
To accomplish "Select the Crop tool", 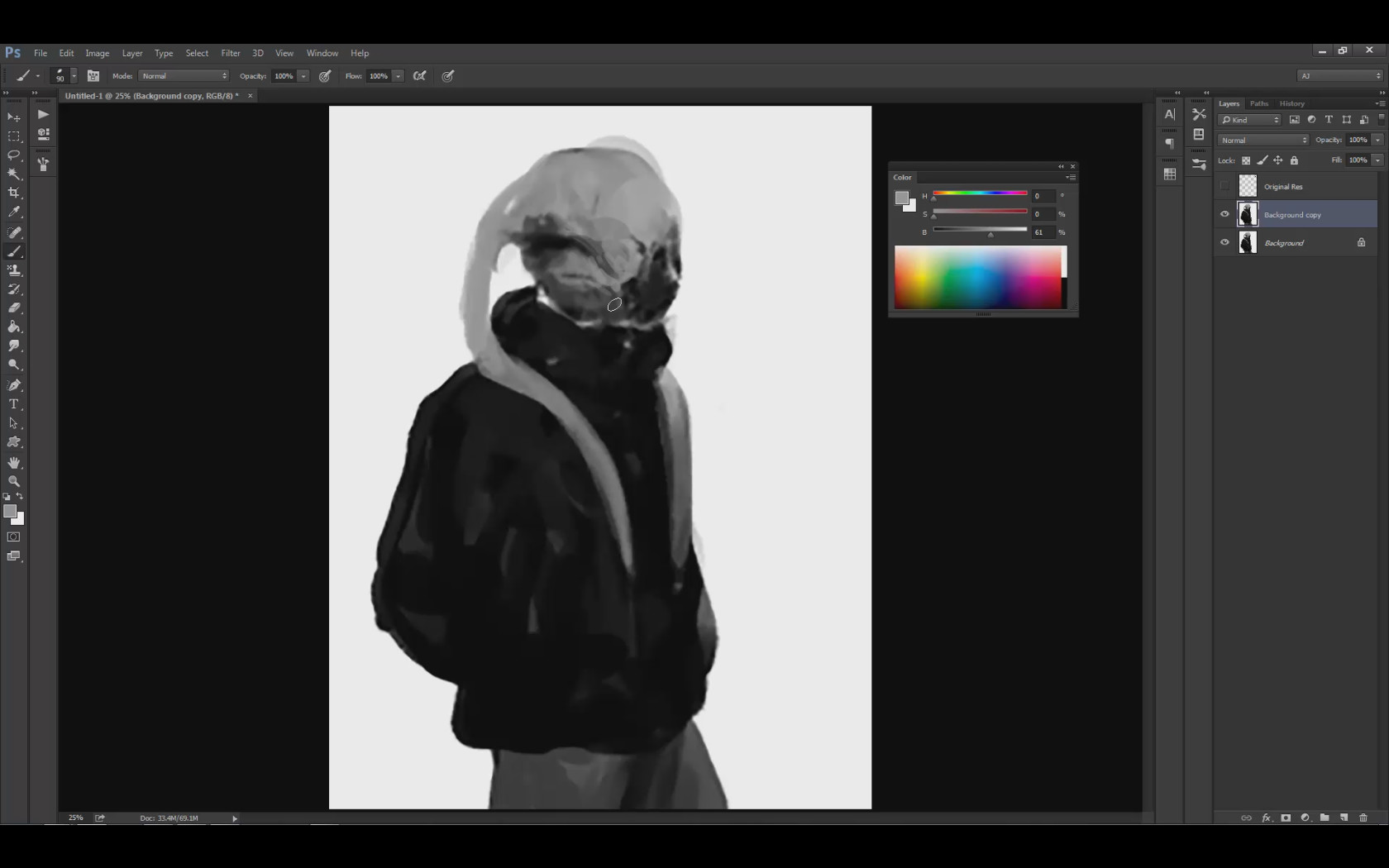I will (14, 193).
